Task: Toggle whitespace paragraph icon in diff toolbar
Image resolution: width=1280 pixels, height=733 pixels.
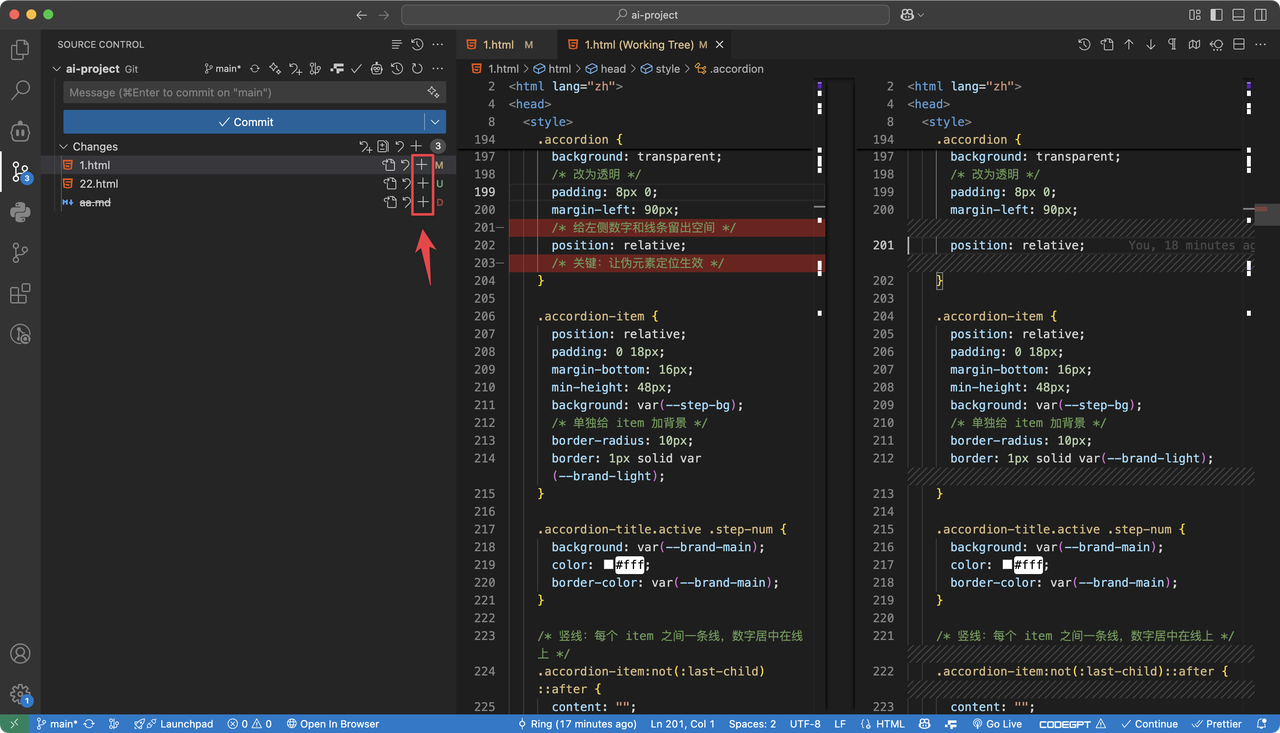Action: tap(1173, 45)
